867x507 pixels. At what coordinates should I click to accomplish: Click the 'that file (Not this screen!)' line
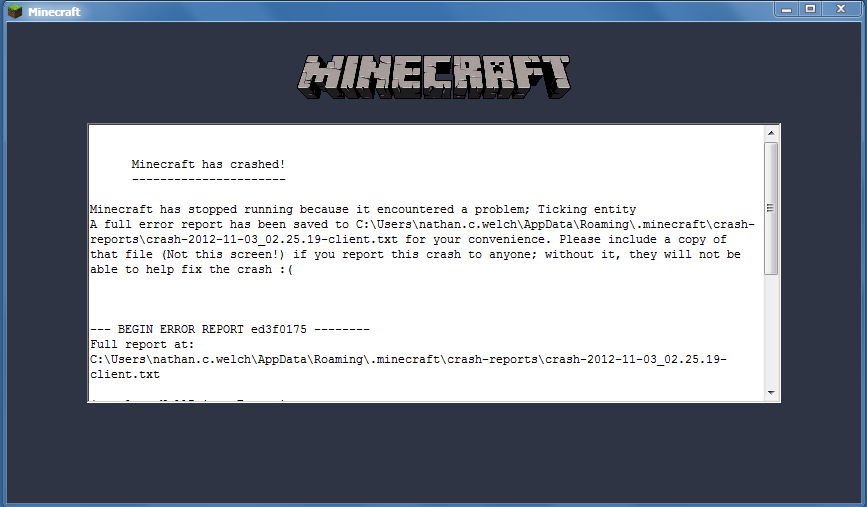(415, 254)
